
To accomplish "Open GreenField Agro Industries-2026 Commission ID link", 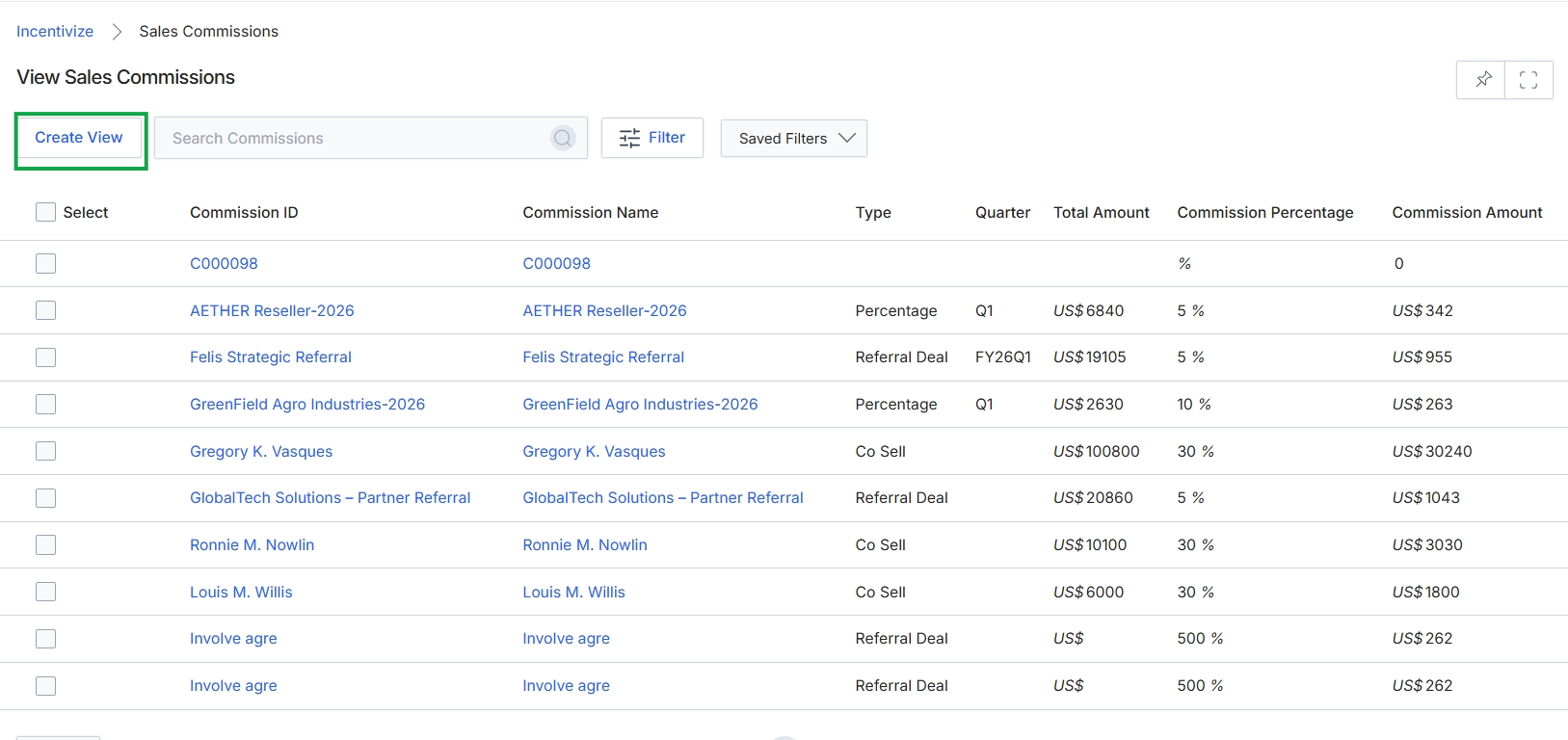I will [307, 405].
